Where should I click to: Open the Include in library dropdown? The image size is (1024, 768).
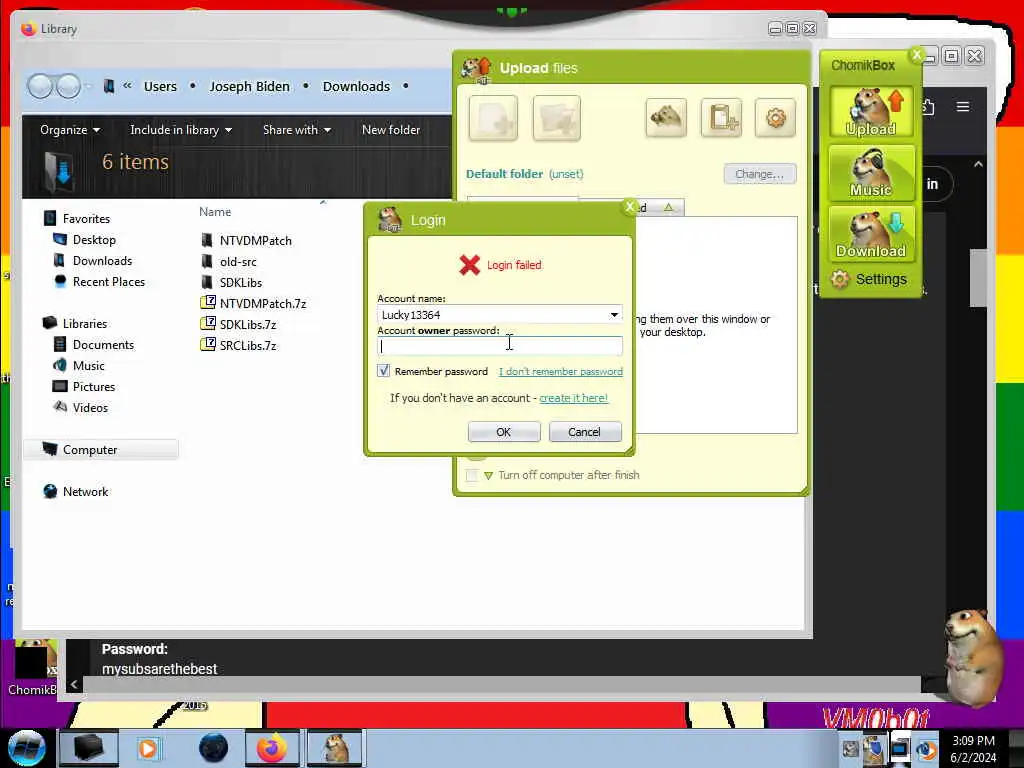[181, 129]
